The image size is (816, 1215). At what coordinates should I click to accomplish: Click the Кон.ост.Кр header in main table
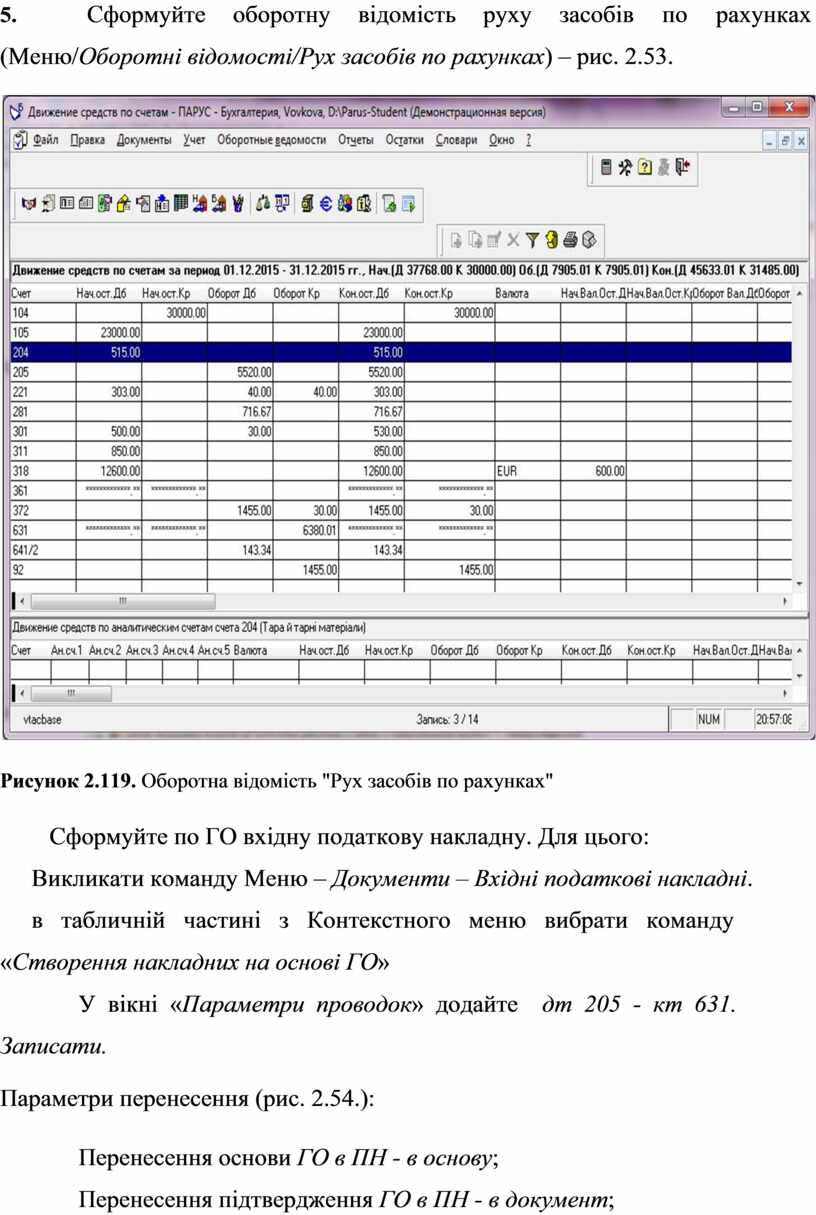coord(449,294)
